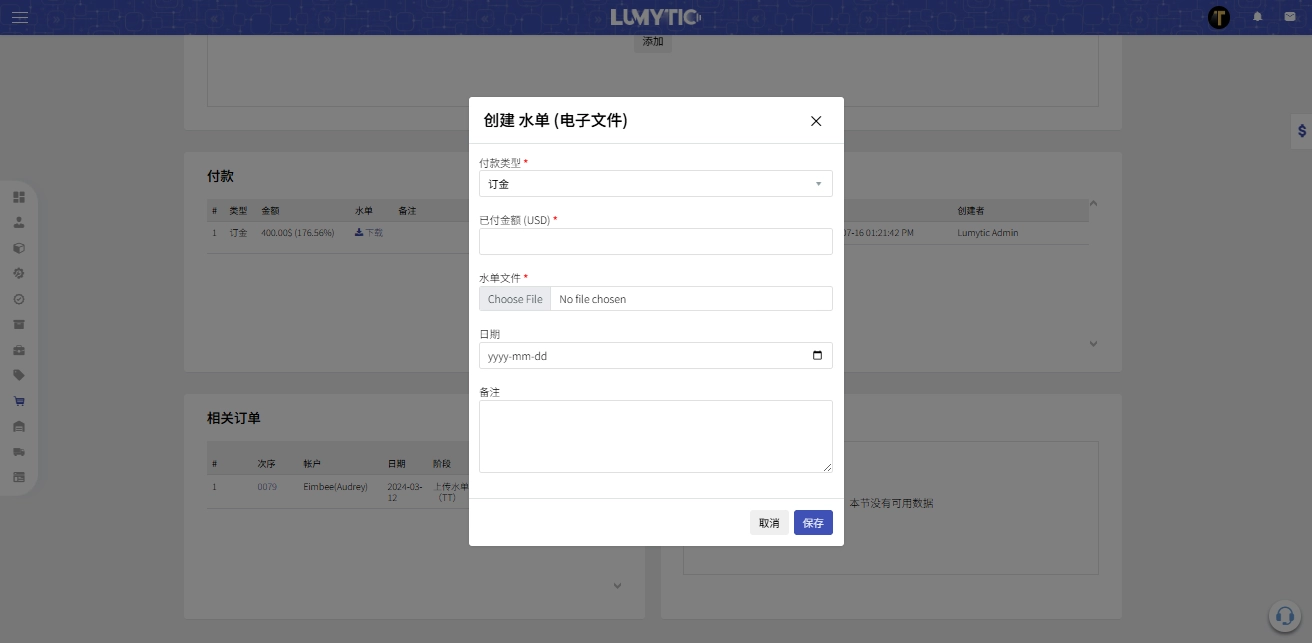The image size is (1312, 643).
Task: Click the warehouse icon in the sidebar
Action: tap(19, 426)
